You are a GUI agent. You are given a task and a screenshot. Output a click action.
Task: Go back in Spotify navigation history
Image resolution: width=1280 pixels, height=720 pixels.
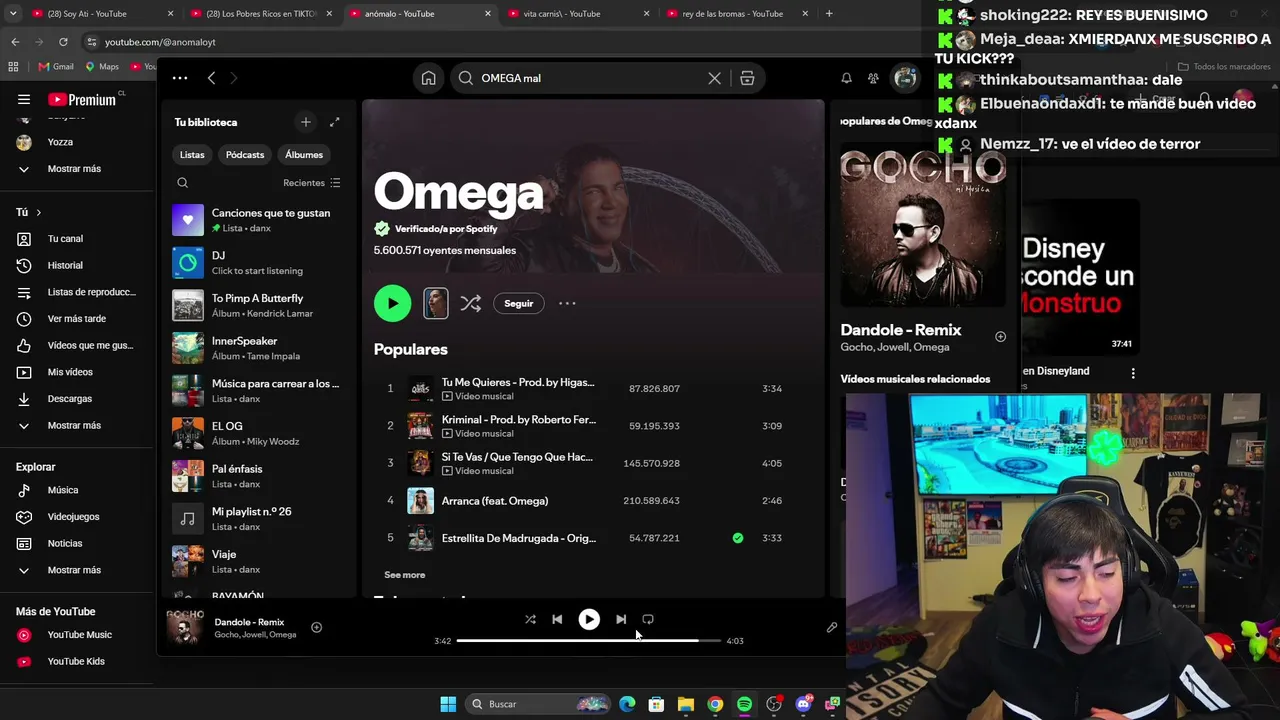click(x=211, y=78)
